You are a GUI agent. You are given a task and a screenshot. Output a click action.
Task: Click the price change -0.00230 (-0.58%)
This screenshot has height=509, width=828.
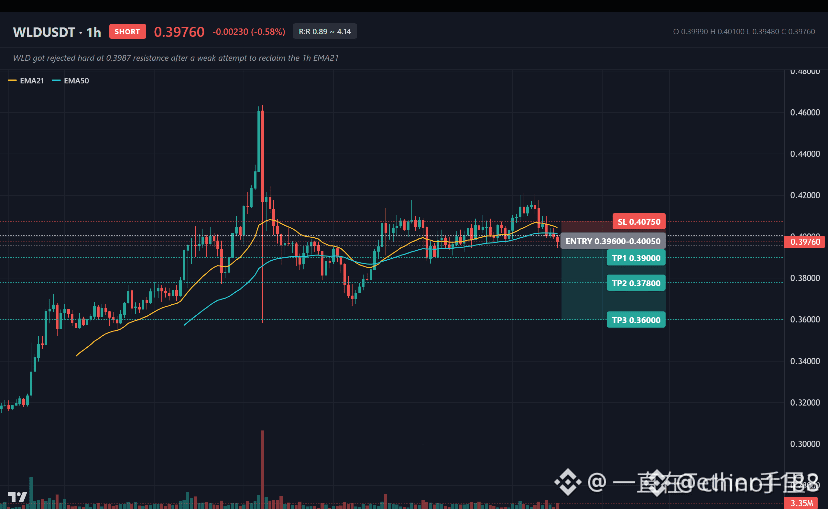point(249,32)
